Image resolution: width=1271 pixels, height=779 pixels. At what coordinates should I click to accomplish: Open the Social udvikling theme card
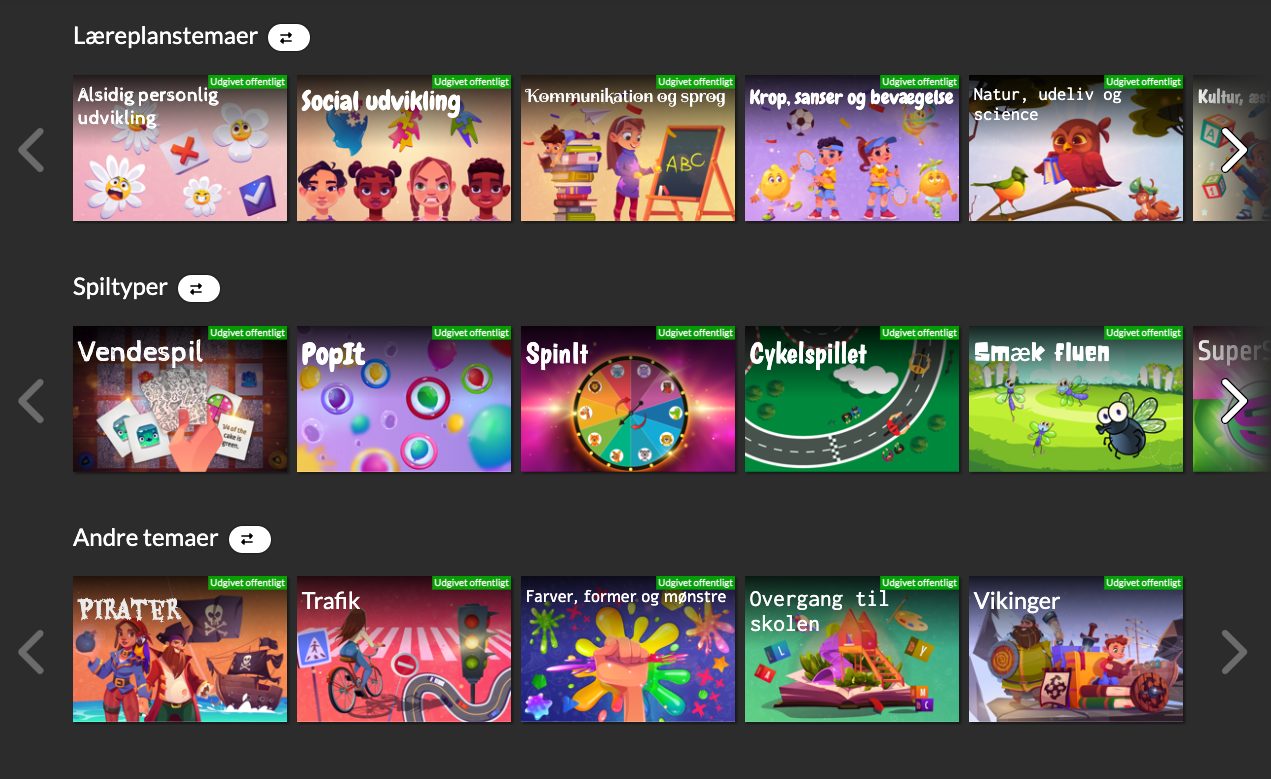404,148
